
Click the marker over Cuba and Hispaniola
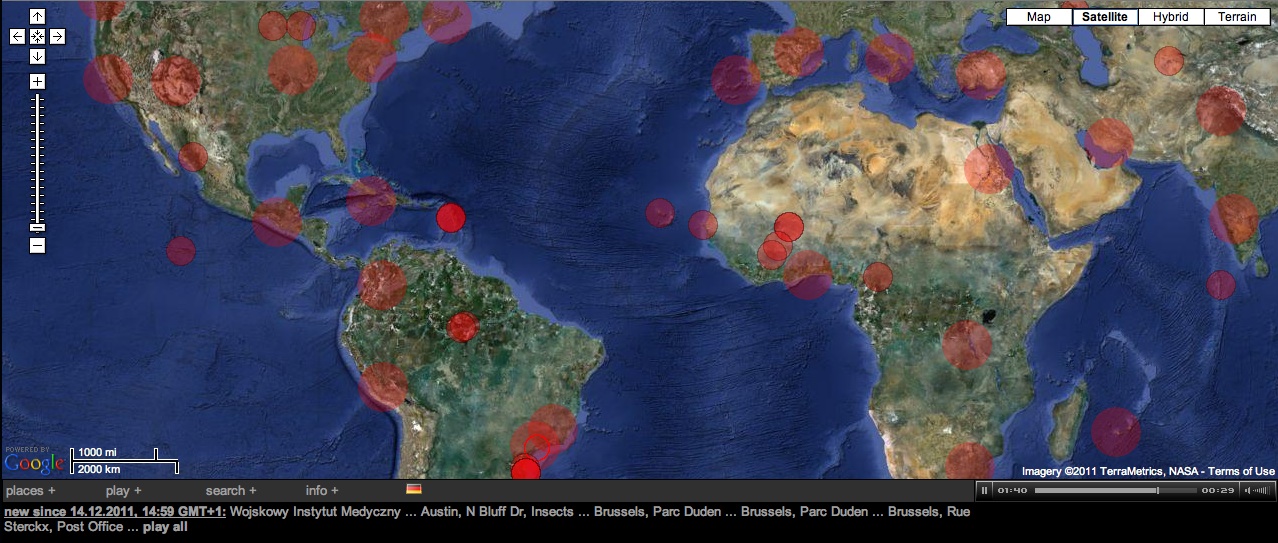click(x=371, y=201)
